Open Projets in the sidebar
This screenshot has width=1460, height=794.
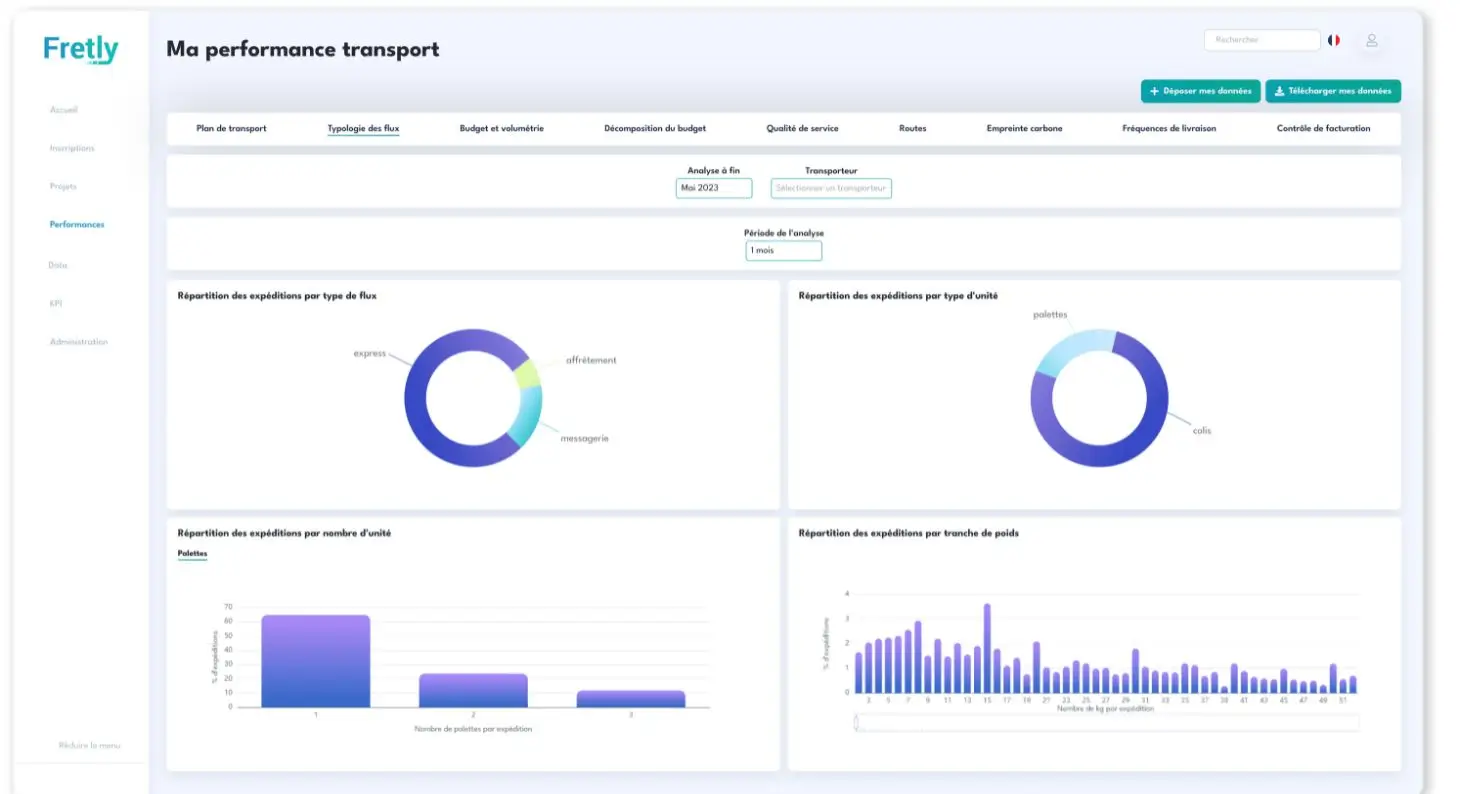click(63, 186)
